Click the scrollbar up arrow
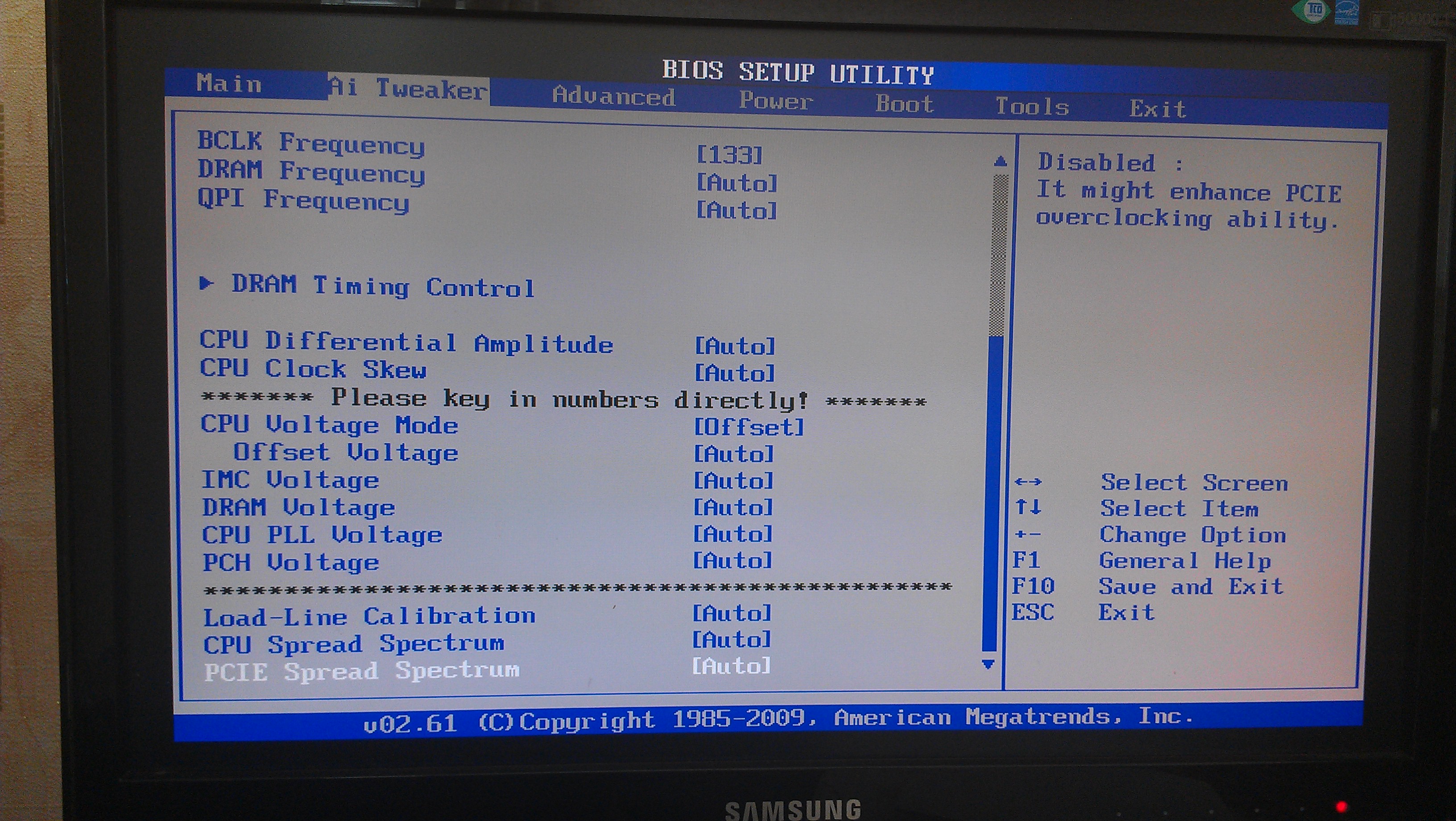Image resolution: width=1456 pixels, height=821 pixels. click(x=1000, y=162)
